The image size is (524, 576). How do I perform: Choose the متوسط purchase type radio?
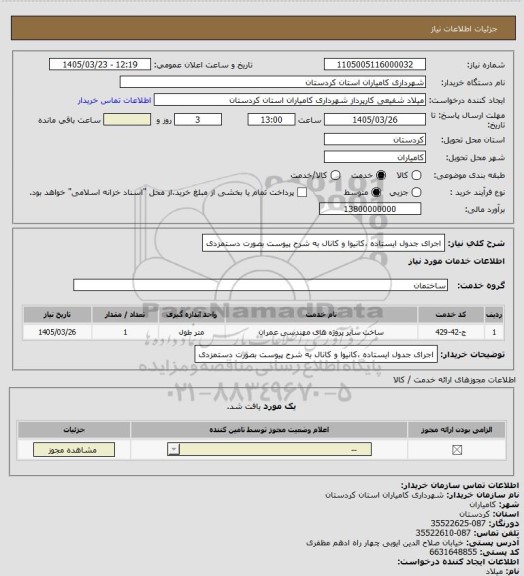[376, 192]
